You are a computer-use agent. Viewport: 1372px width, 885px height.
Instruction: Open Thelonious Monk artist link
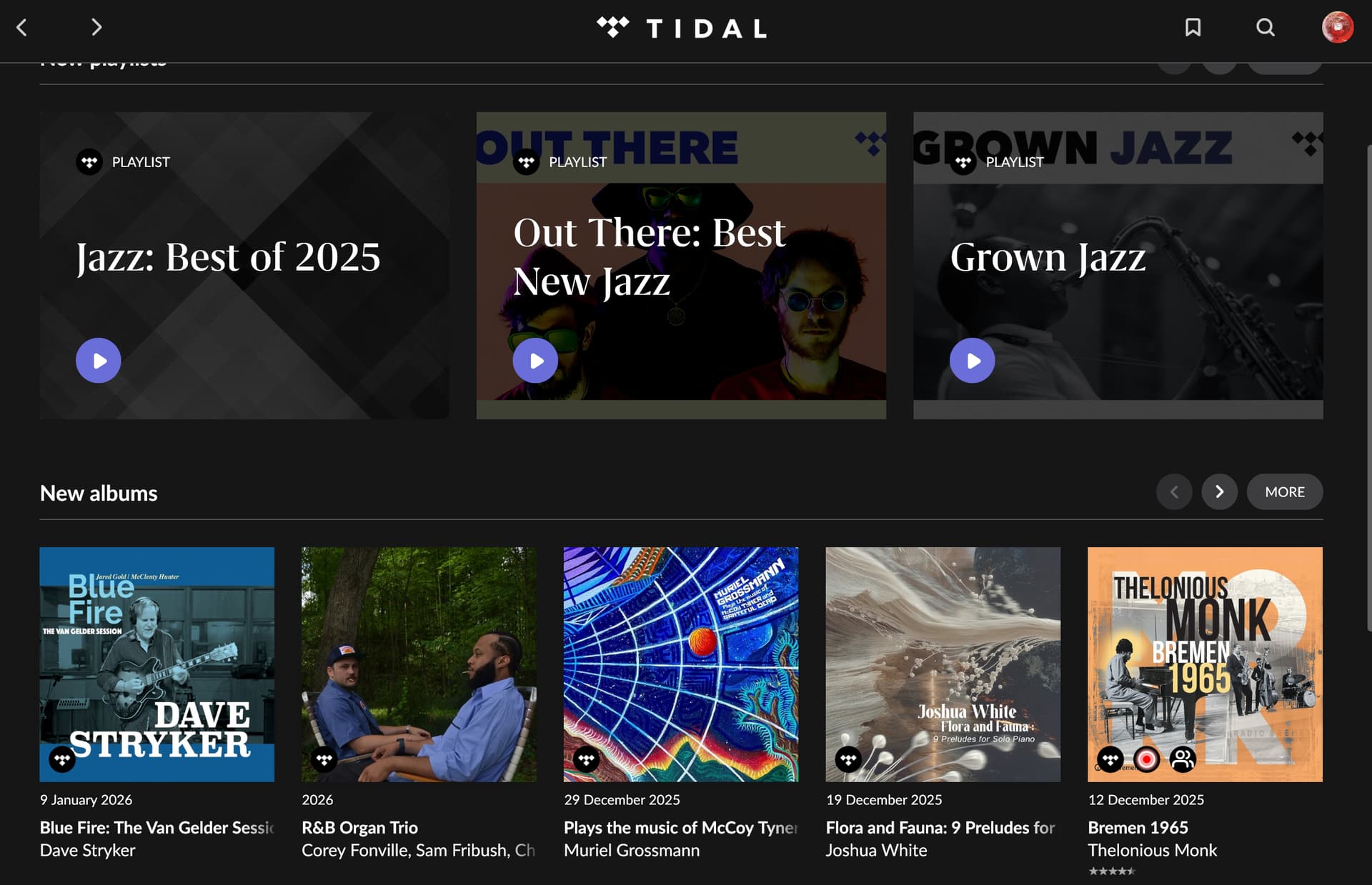(1152, 850)
